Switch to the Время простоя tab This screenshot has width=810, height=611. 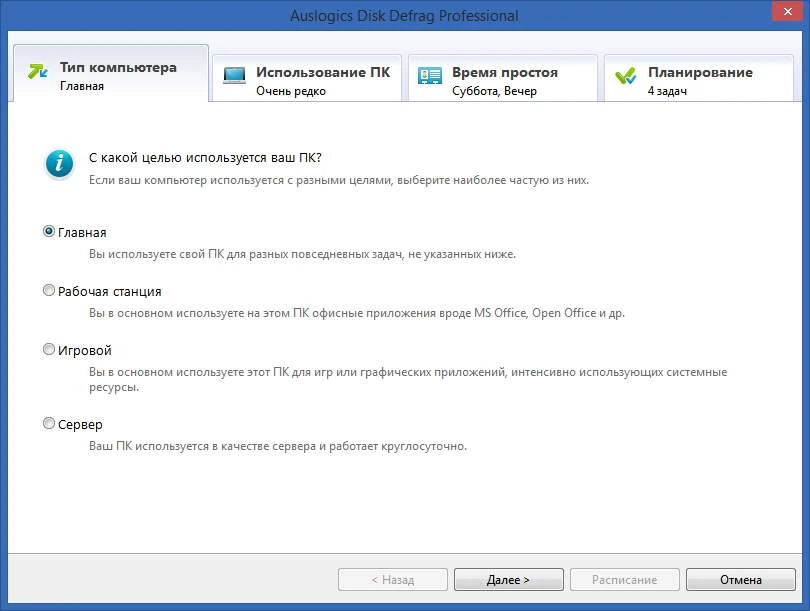click(x=503, y=78)
